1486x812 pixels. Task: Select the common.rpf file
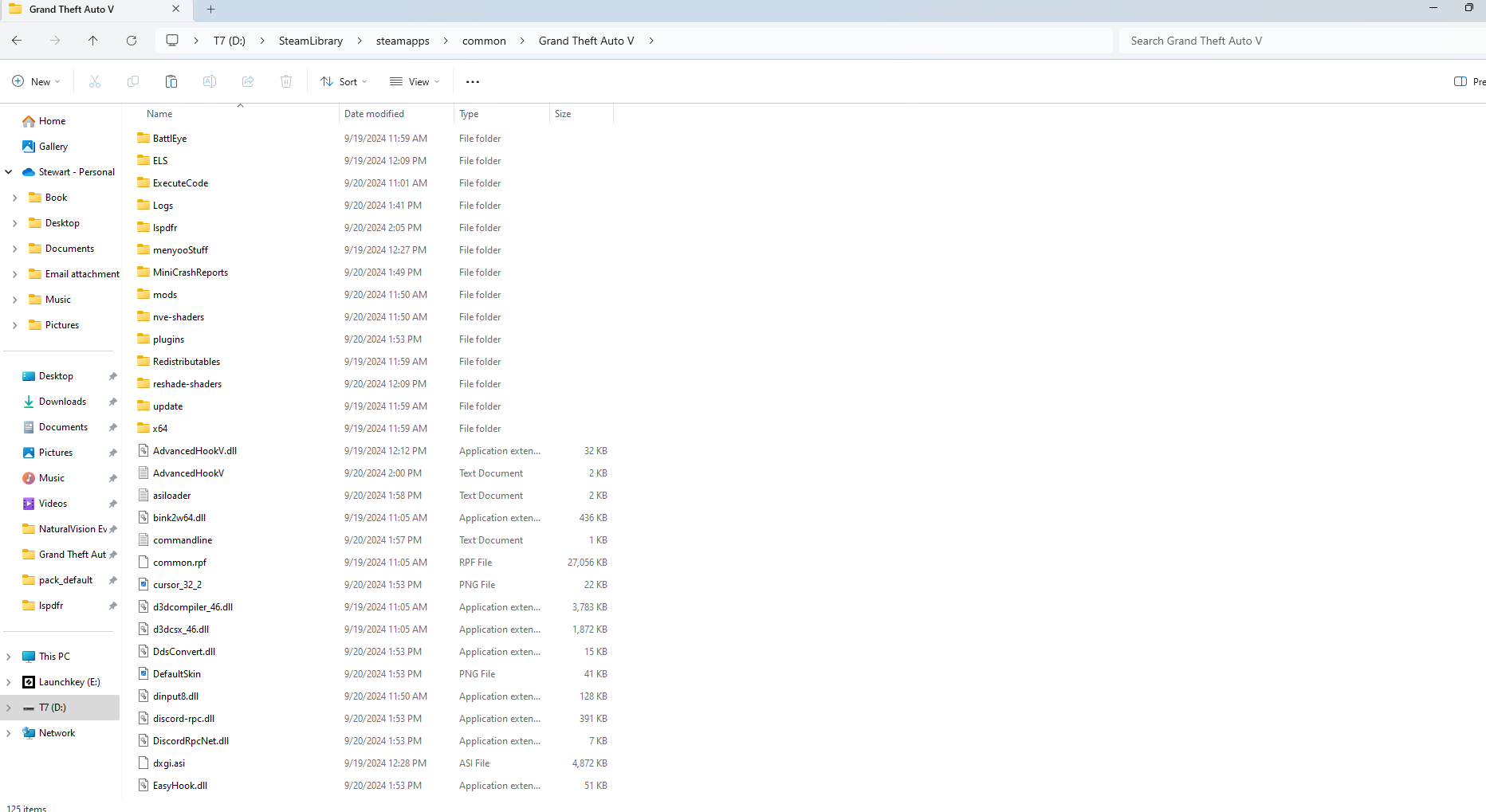[179, 563]
